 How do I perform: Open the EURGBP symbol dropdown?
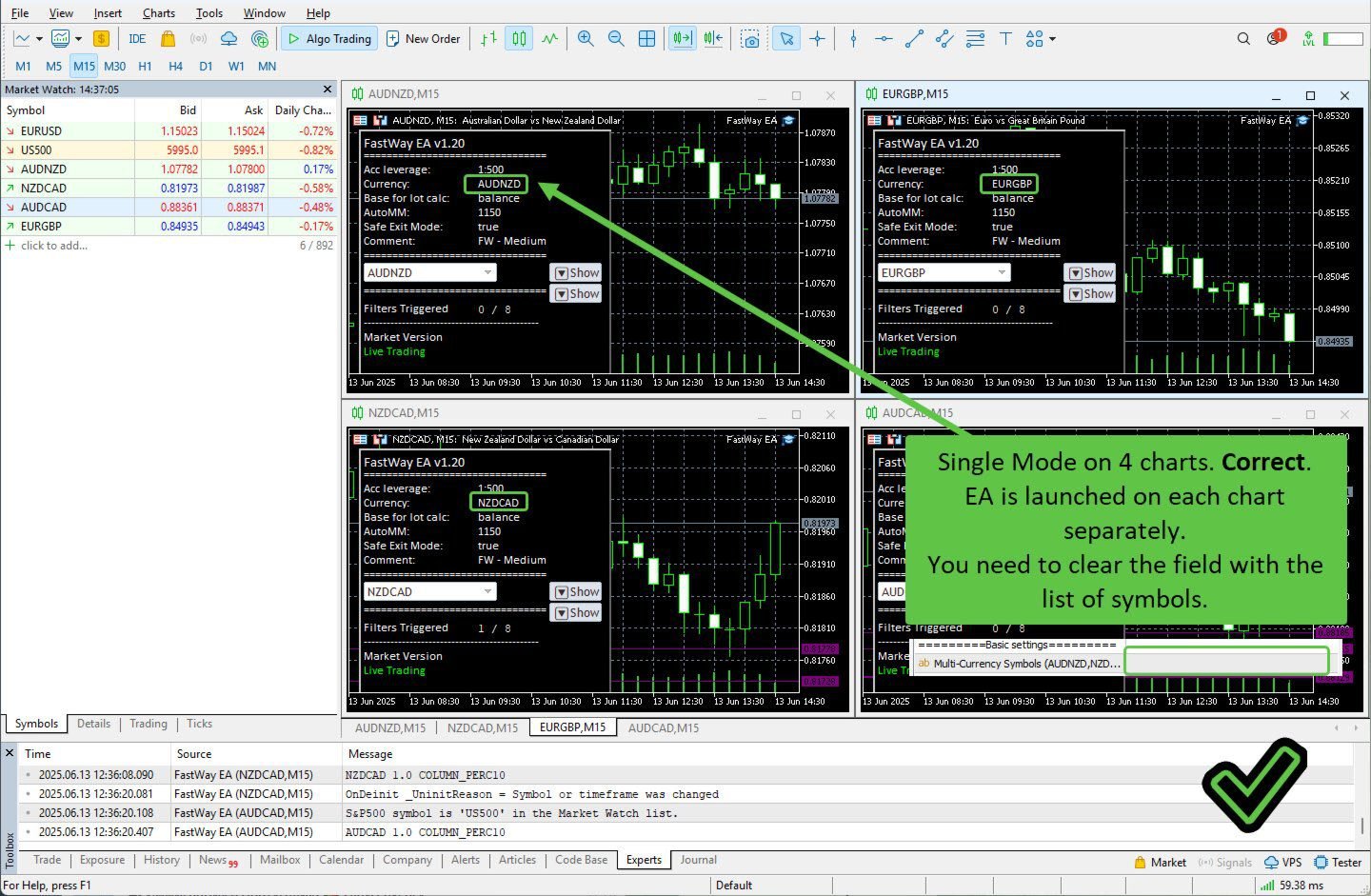point(1002,273)
